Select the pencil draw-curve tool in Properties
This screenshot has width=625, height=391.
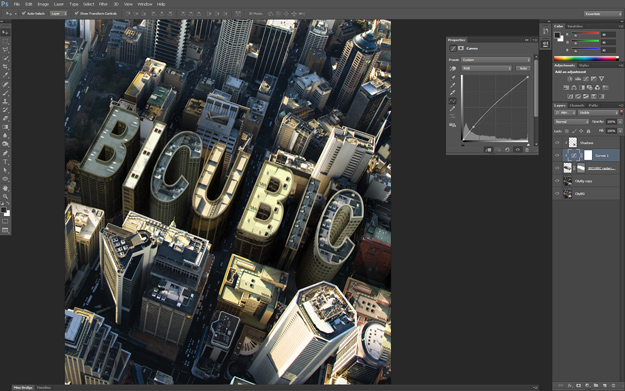pyautogui.click(x=452, y=109)
